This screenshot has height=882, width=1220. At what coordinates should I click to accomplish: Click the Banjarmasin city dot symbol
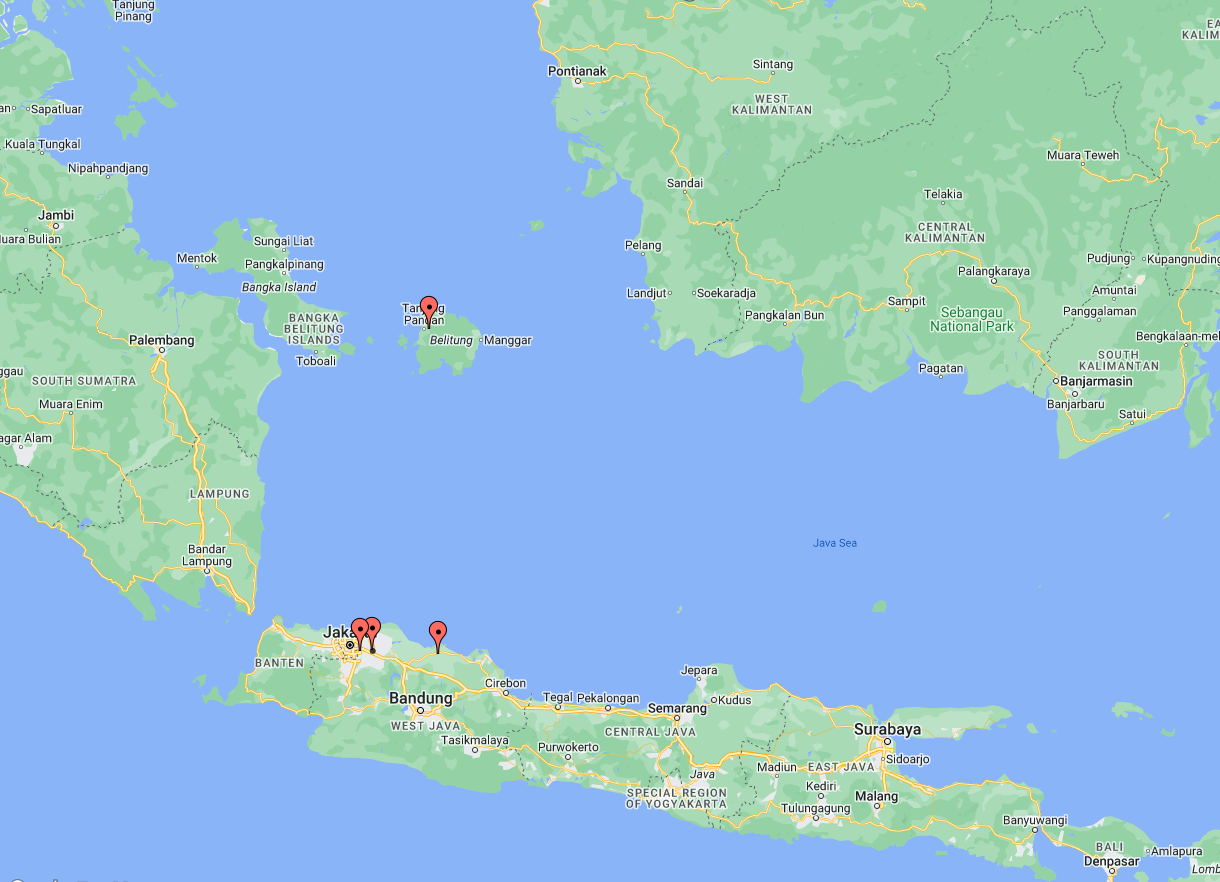point(1056,380)
